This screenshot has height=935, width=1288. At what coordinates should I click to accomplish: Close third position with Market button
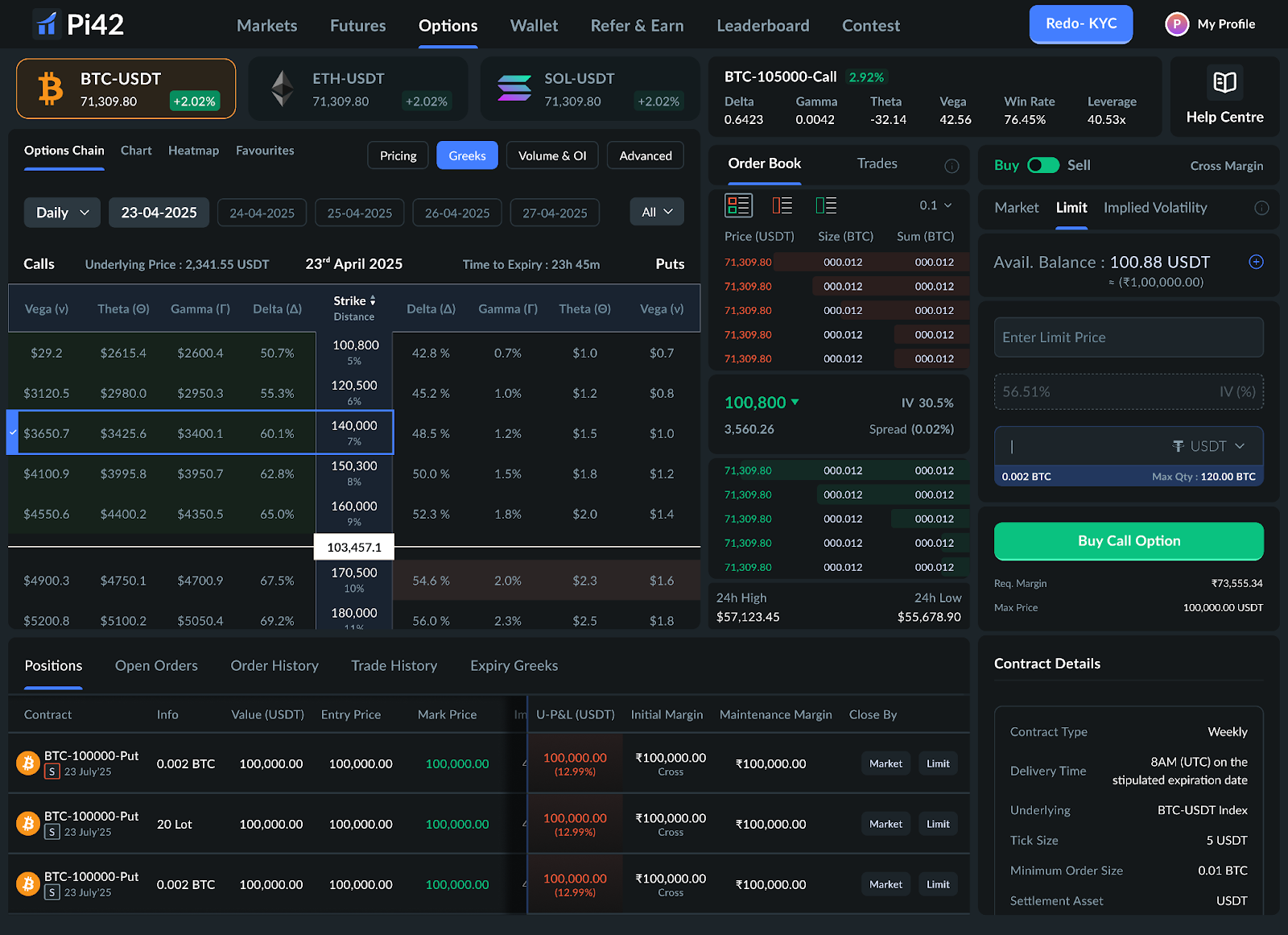[x=885, y=884]
